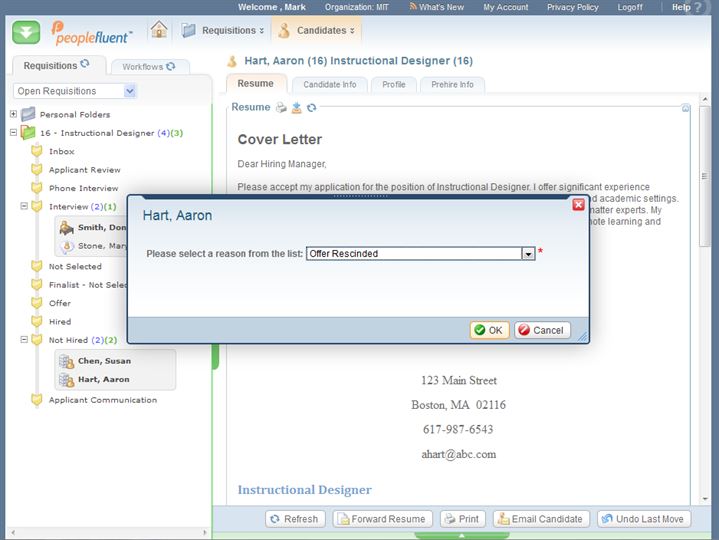Expand the Personal Folders tree node
719x540 pixels.
(13, 114)
